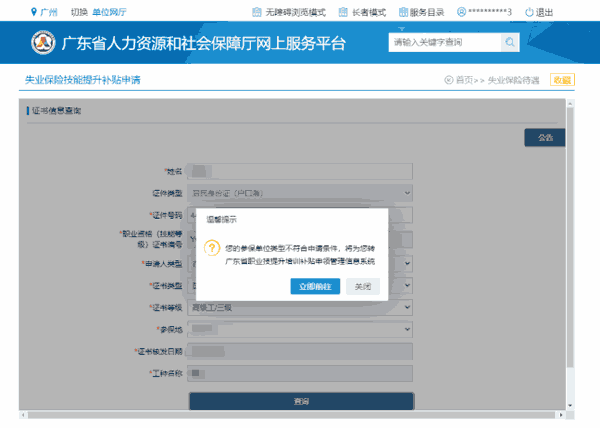Open the 公告 announcement button
Viewport: 600px width, 428px height.
545,138
